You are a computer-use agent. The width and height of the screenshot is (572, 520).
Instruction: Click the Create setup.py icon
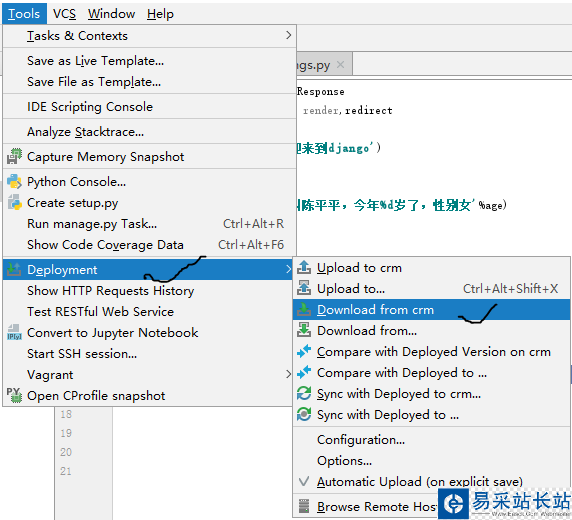pos(14,203)
